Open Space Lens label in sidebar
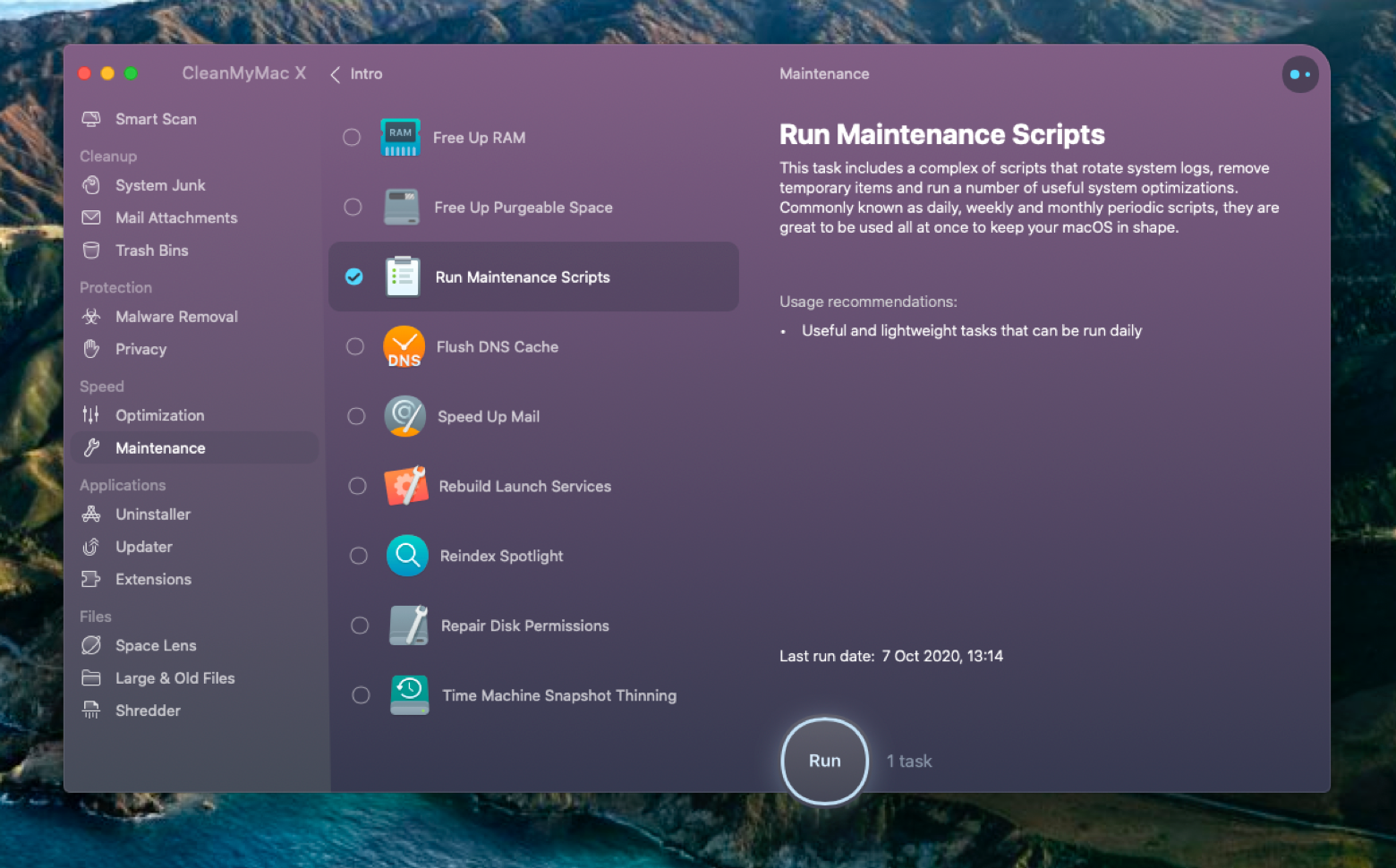This screenshot has height=868, width=1396. coord(156,646)
